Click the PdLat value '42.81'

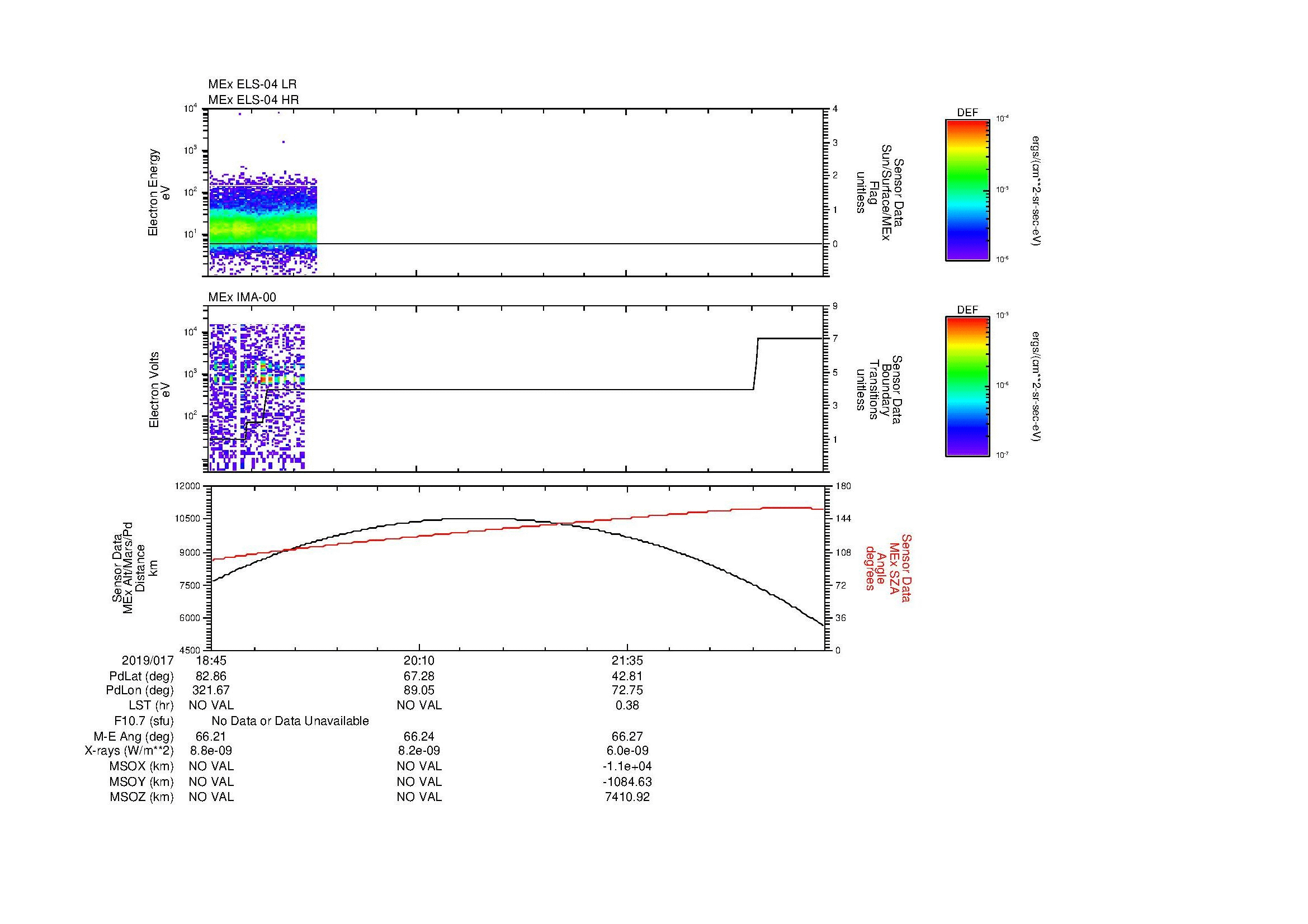627,676
